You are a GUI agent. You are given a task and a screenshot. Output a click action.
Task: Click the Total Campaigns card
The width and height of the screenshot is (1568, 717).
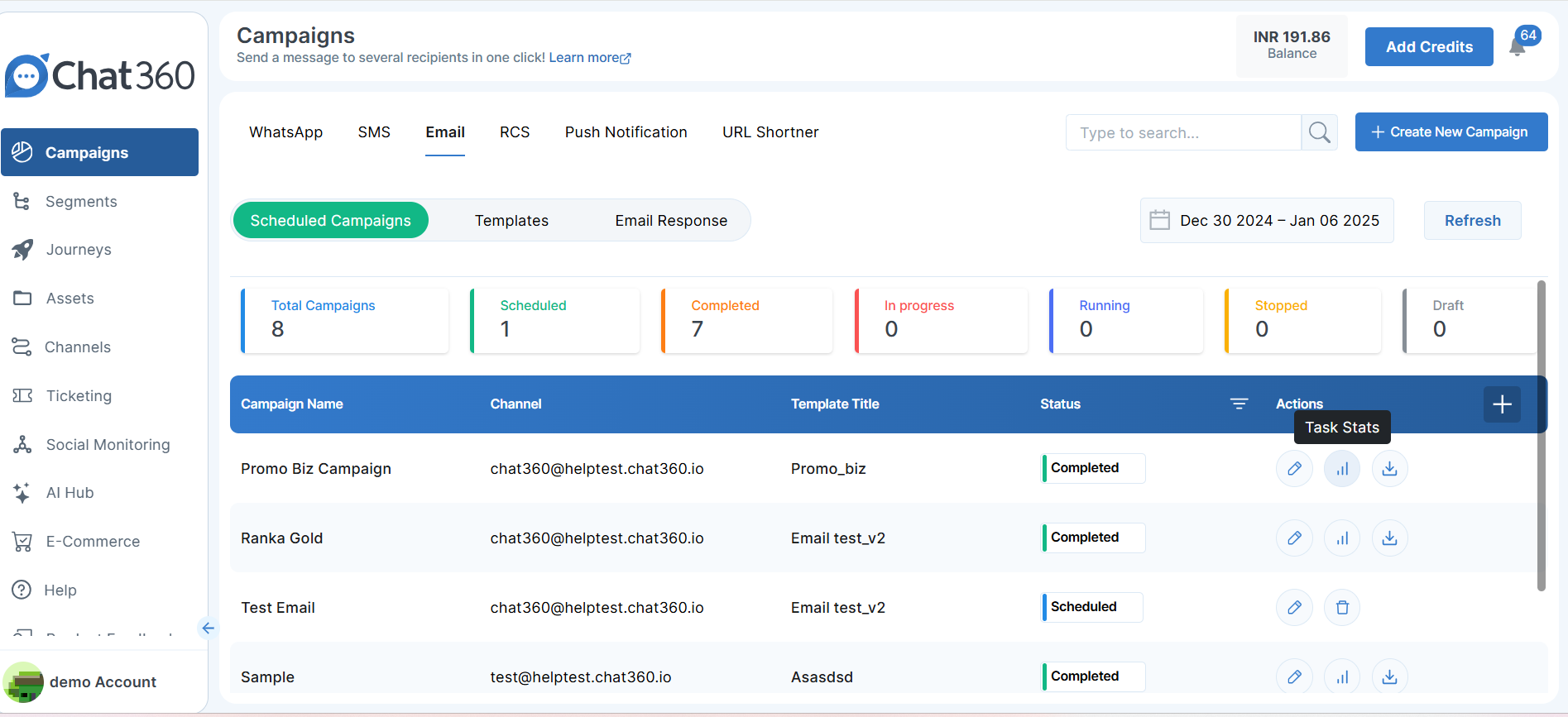pyautogui.click(x=344, y=321)
